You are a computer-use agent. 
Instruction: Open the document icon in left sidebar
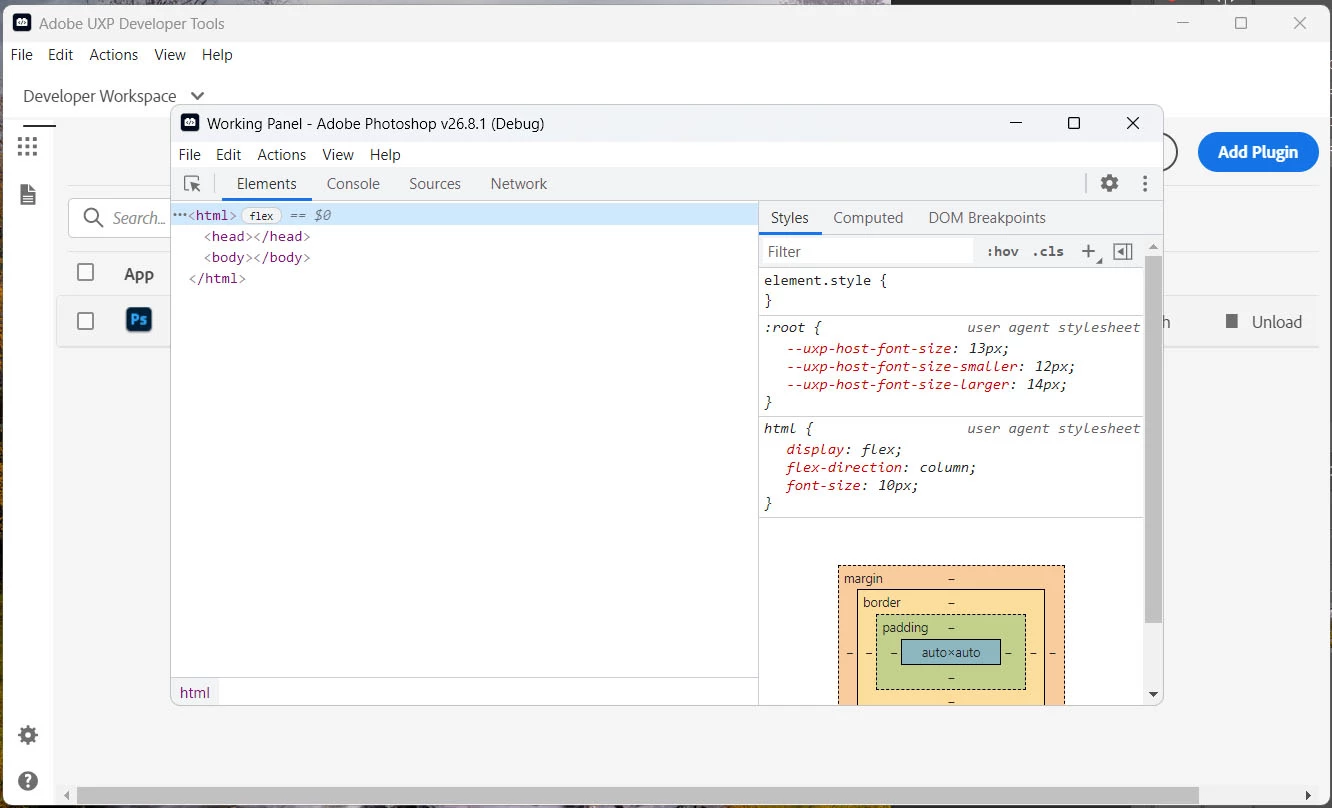(28, 195)
